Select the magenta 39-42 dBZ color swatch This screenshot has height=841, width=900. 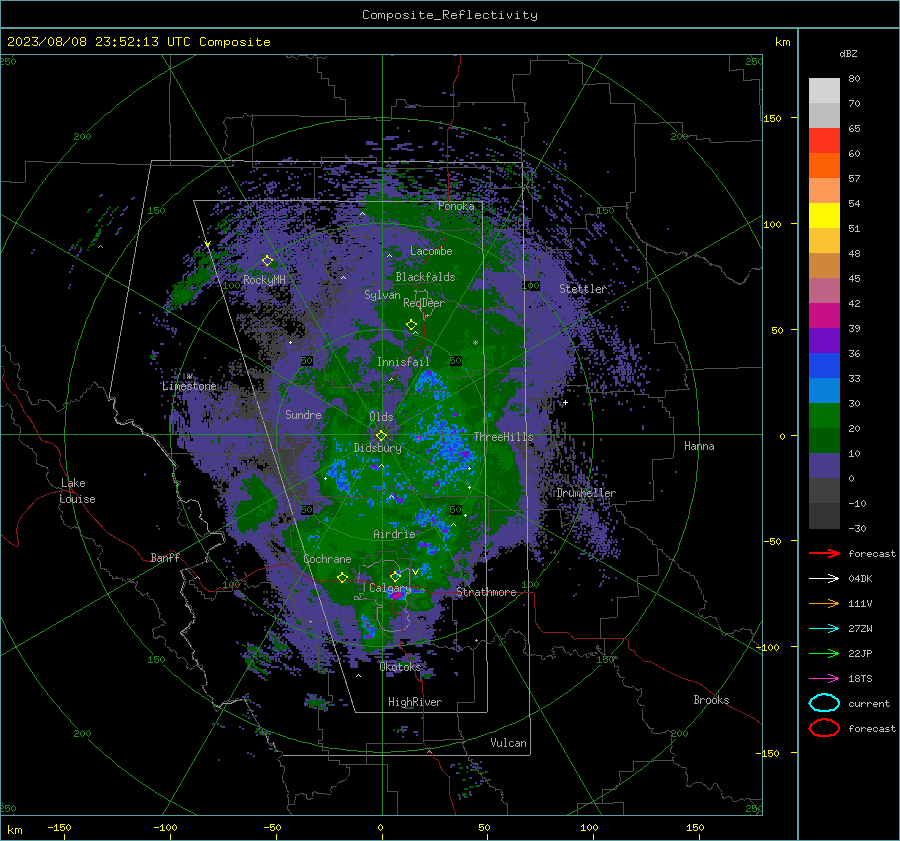click(824, 315)
